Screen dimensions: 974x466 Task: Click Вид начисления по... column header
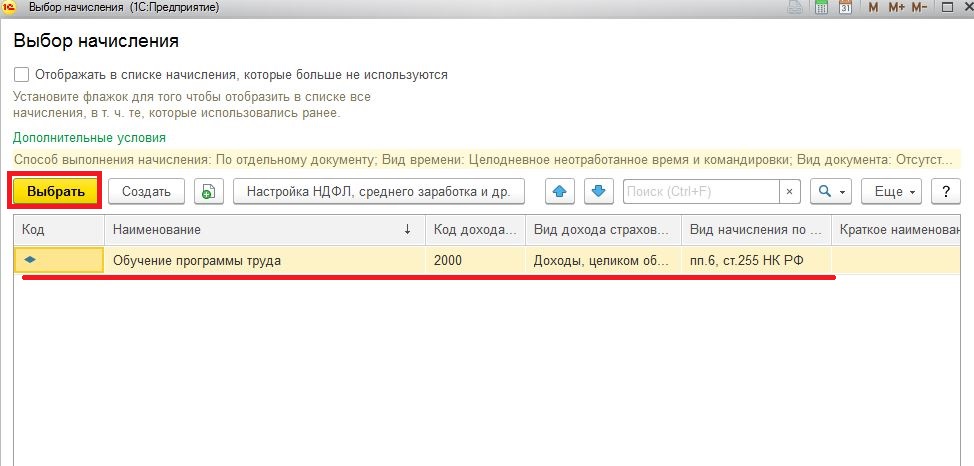click(x=757, y=229)
